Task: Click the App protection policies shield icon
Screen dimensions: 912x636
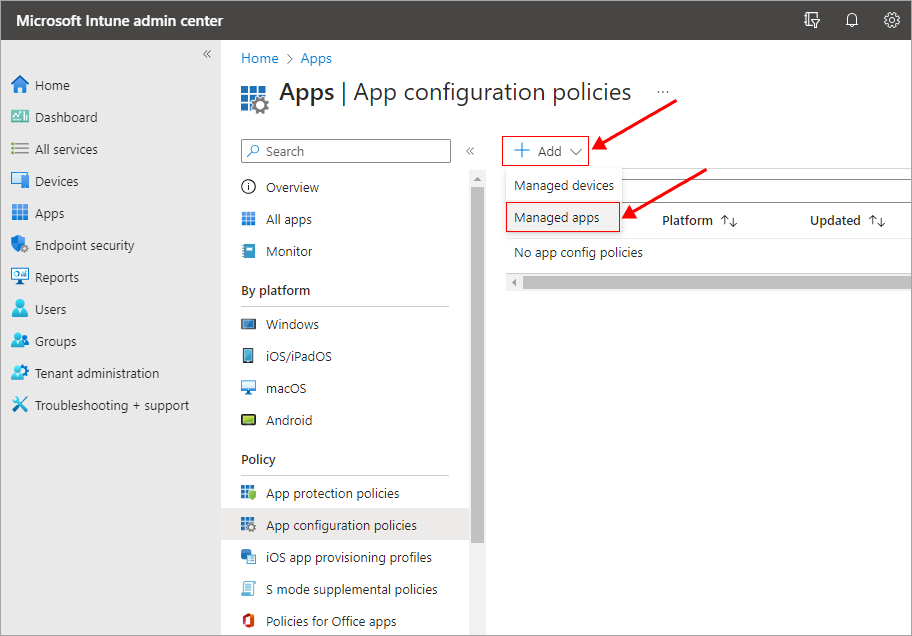Action: coord(248,493)
